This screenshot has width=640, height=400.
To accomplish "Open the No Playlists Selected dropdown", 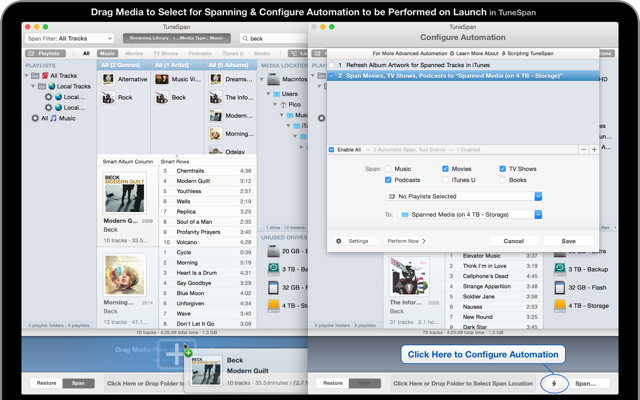I will pyautogui.click(x=463, y=197).
